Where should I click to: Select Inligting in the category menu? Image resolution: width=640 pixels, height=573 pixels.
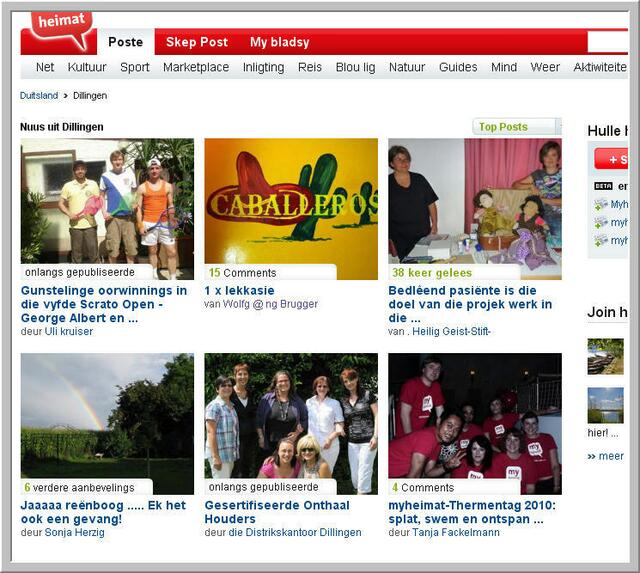click(x=264, y=67)
